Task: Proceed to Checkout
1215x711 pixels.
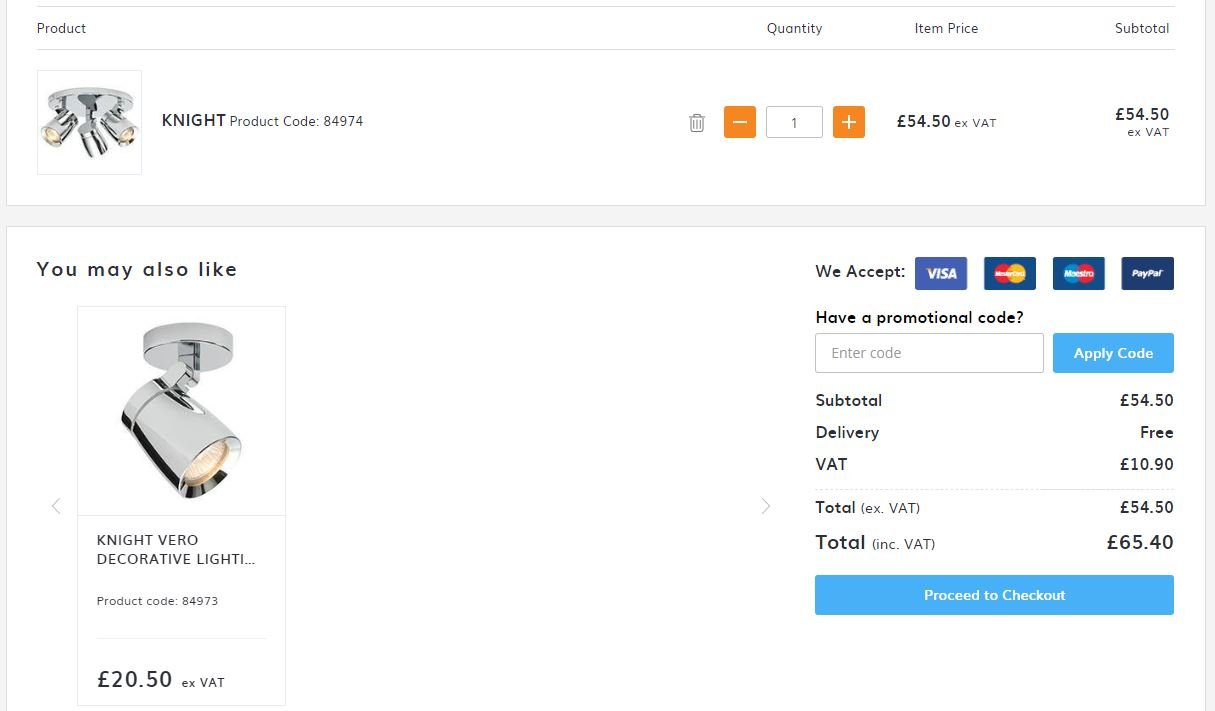Action: (994, 595)
